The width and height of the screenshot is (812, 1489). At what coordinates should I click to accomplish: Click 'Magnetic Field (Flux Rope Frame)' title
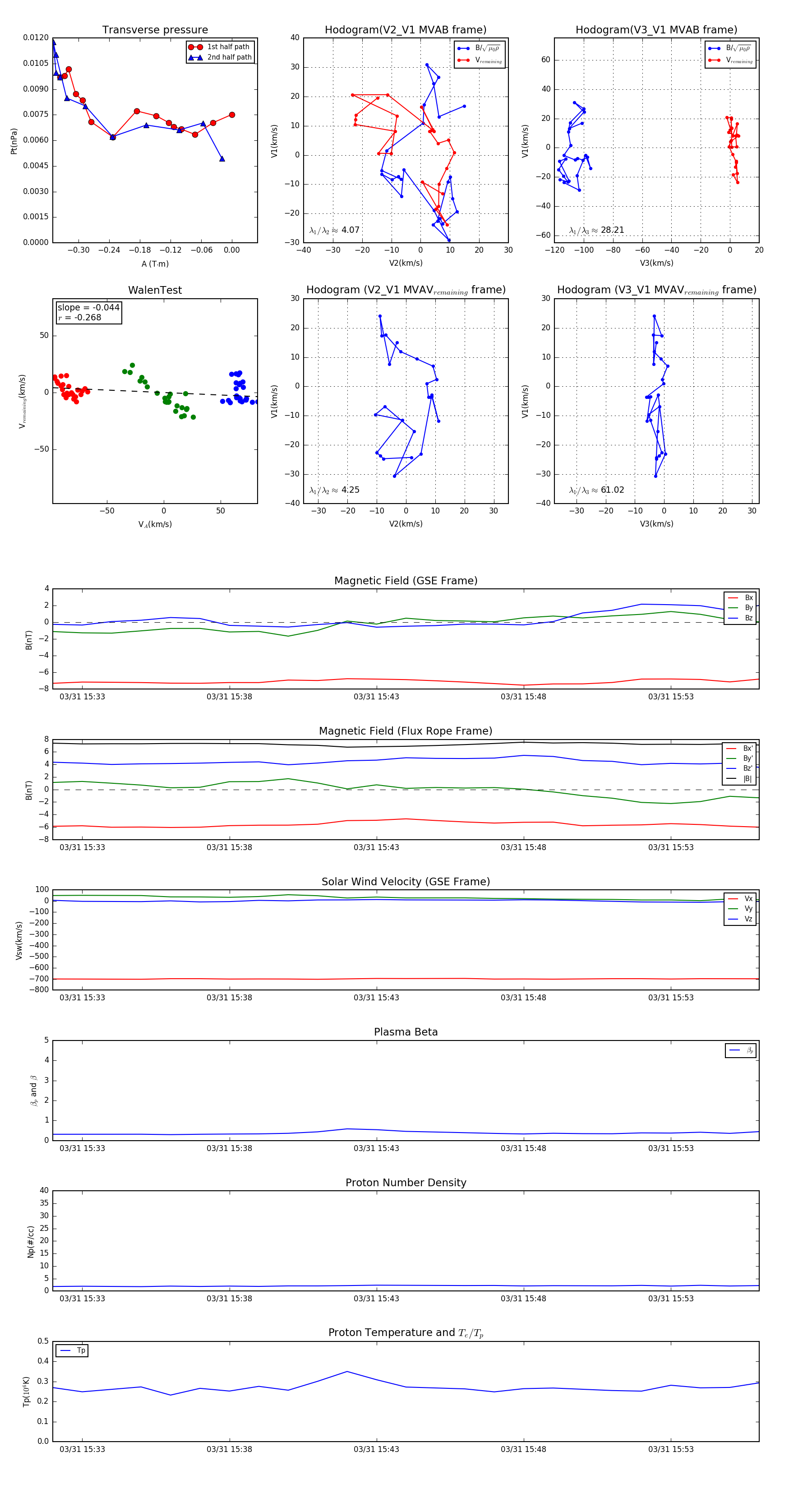(x=406, y=731)
